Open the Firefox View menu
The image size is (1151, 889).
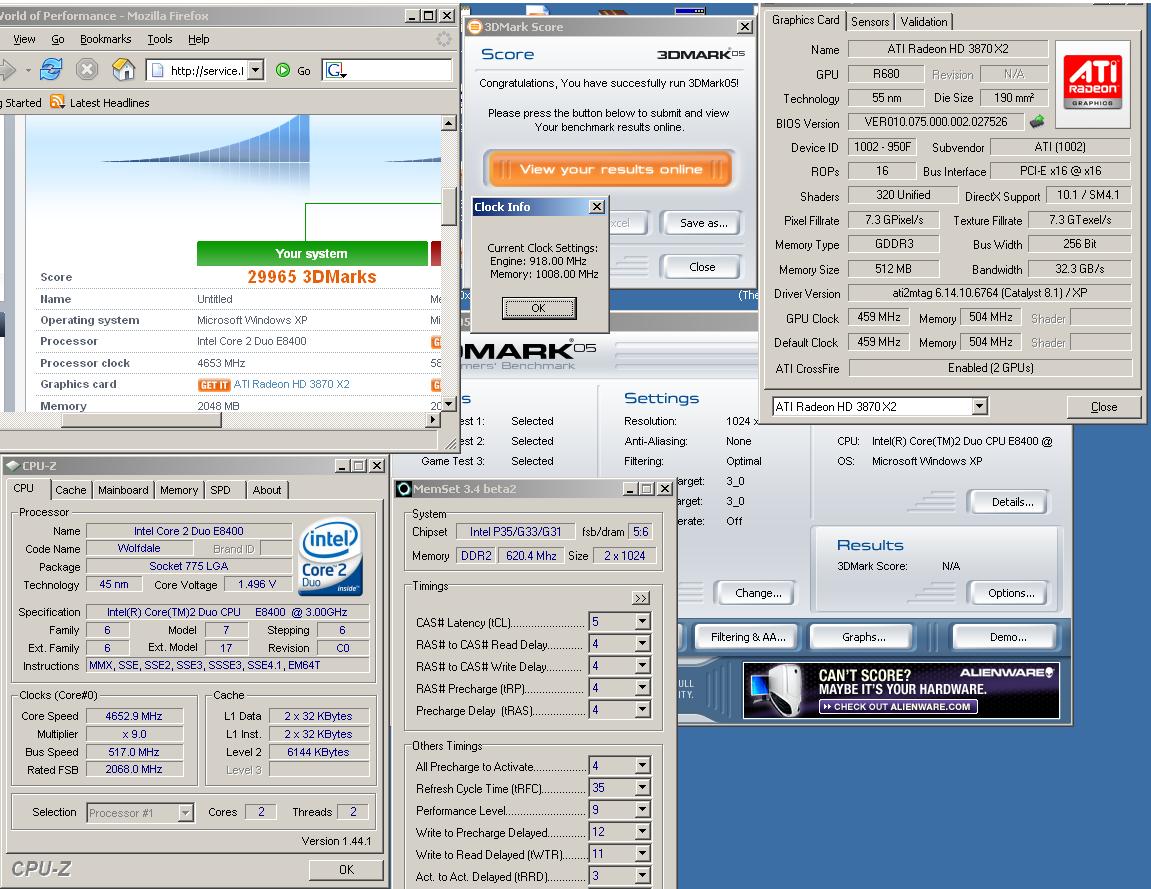click(x=23, y=39)
